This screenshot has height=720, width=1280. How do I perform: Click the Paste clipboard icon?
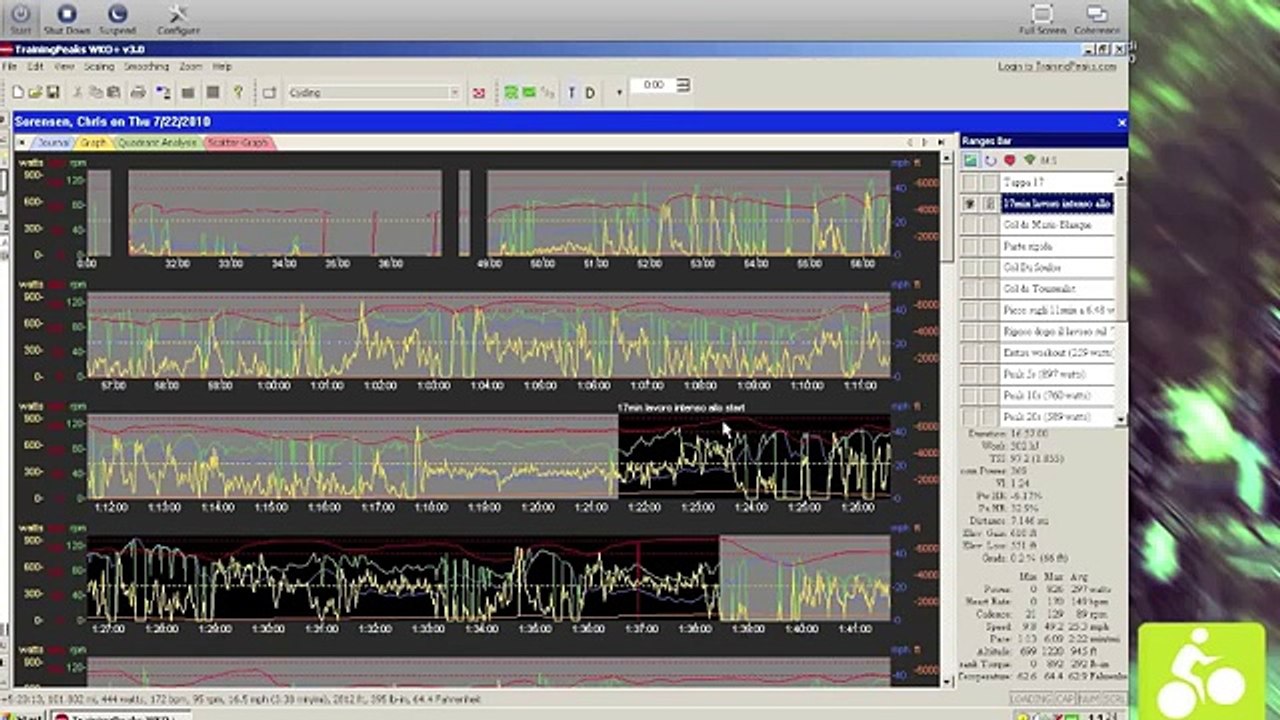tap(113, 93)
